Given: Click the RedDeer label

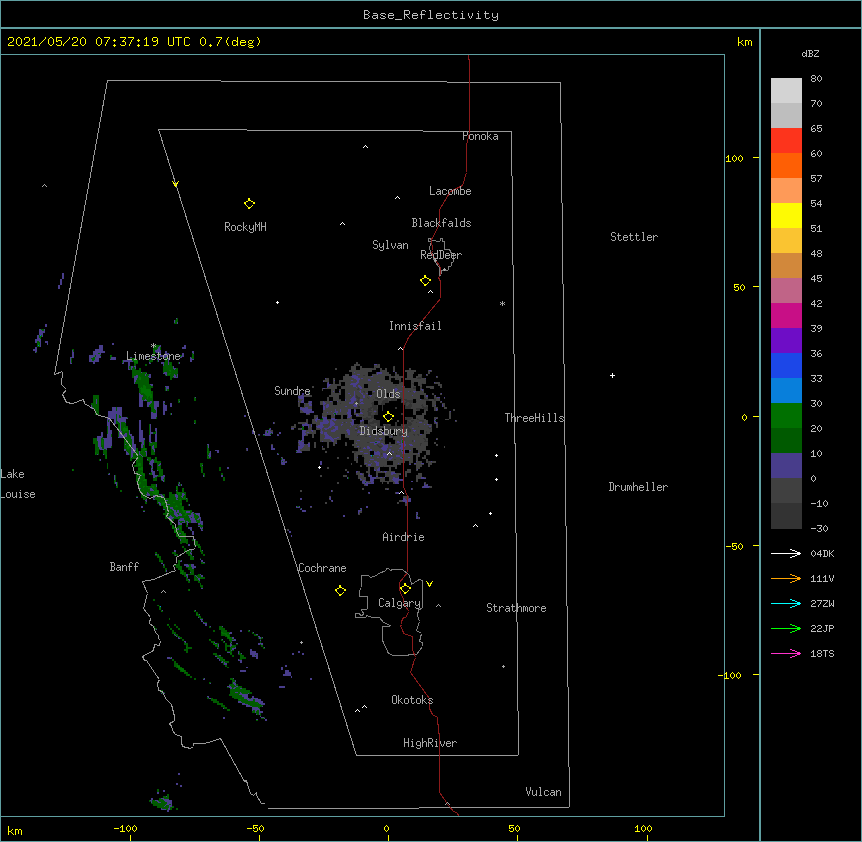Looking at the screenshot, I should (441, 255).
